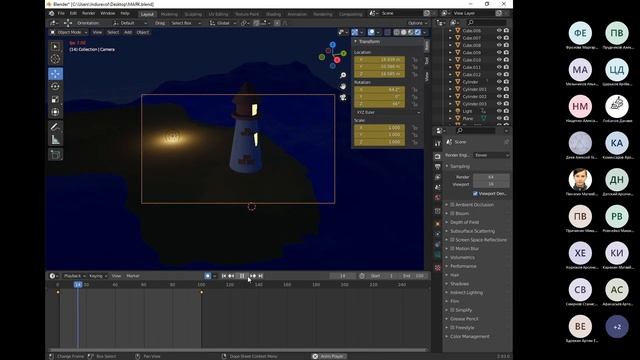
Task: Open the Edit menu
Action: [x=73, y=13]
